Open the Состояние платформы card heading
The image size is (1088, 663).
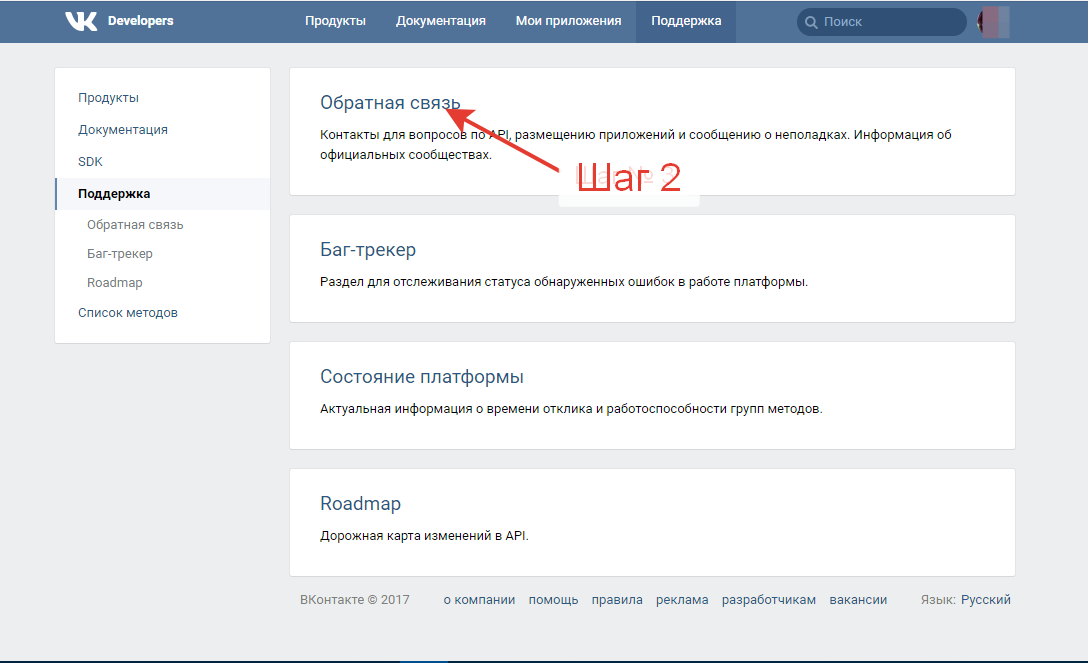point(422,377)
